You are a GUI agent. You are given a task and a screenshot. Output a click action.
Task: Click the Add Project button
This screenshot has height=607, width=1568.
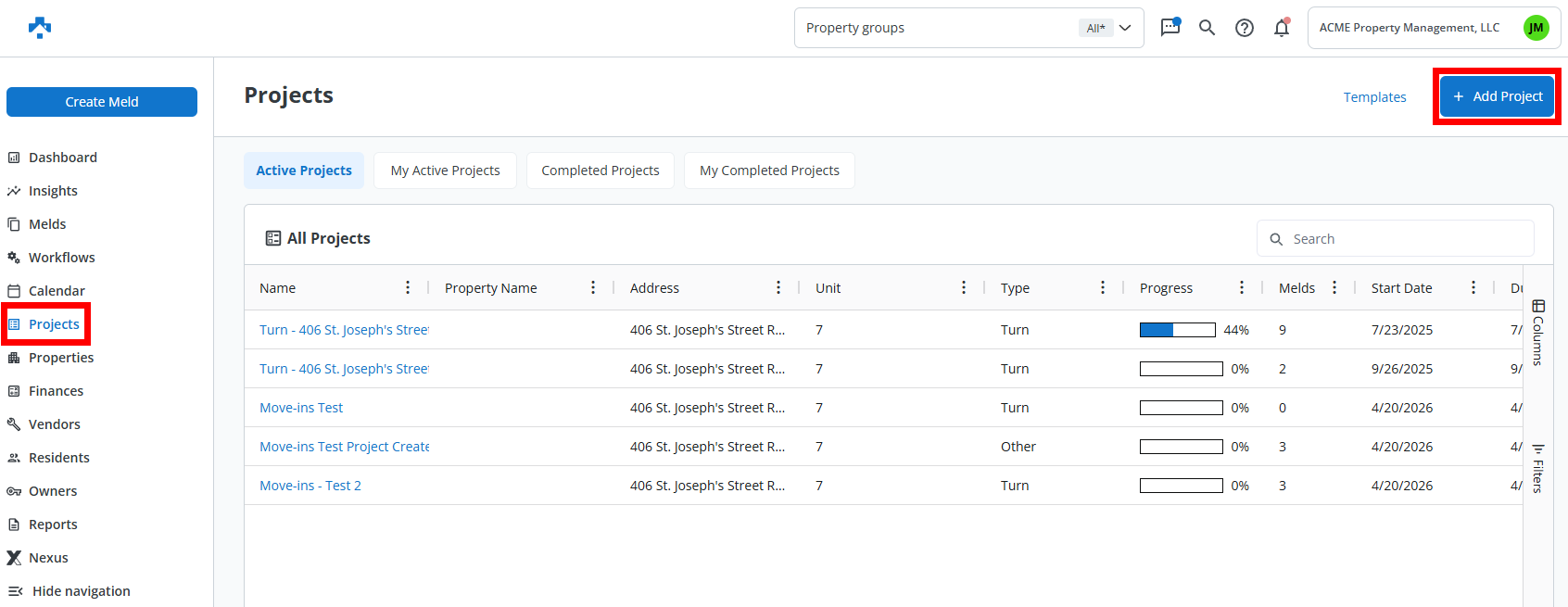pos(1497,96)
